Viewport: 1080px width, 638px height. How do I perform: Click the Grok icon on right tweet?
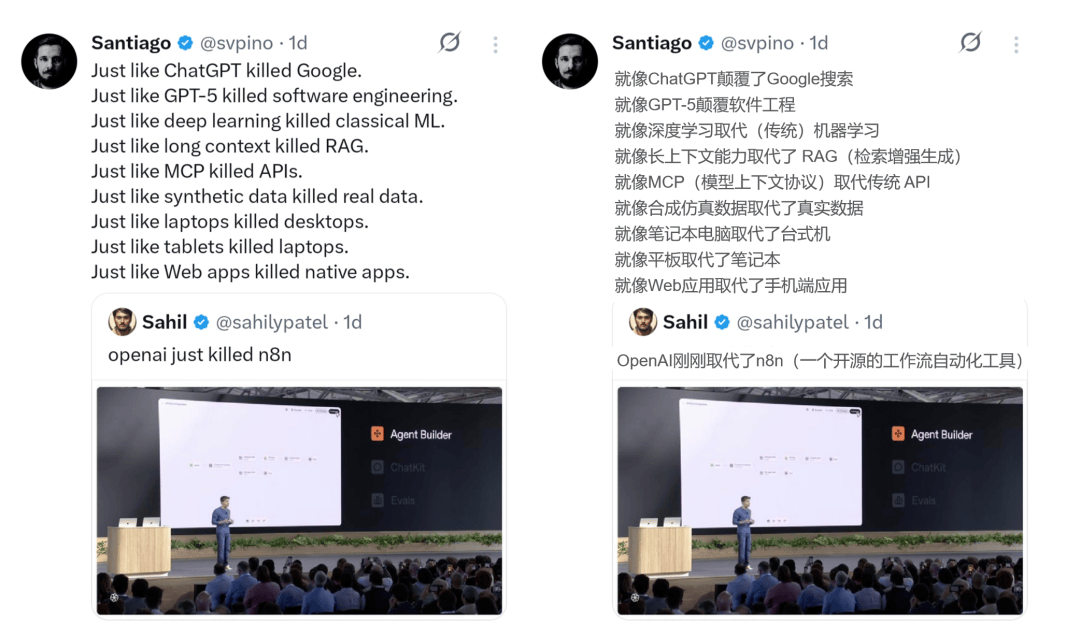tap(970, 43)
